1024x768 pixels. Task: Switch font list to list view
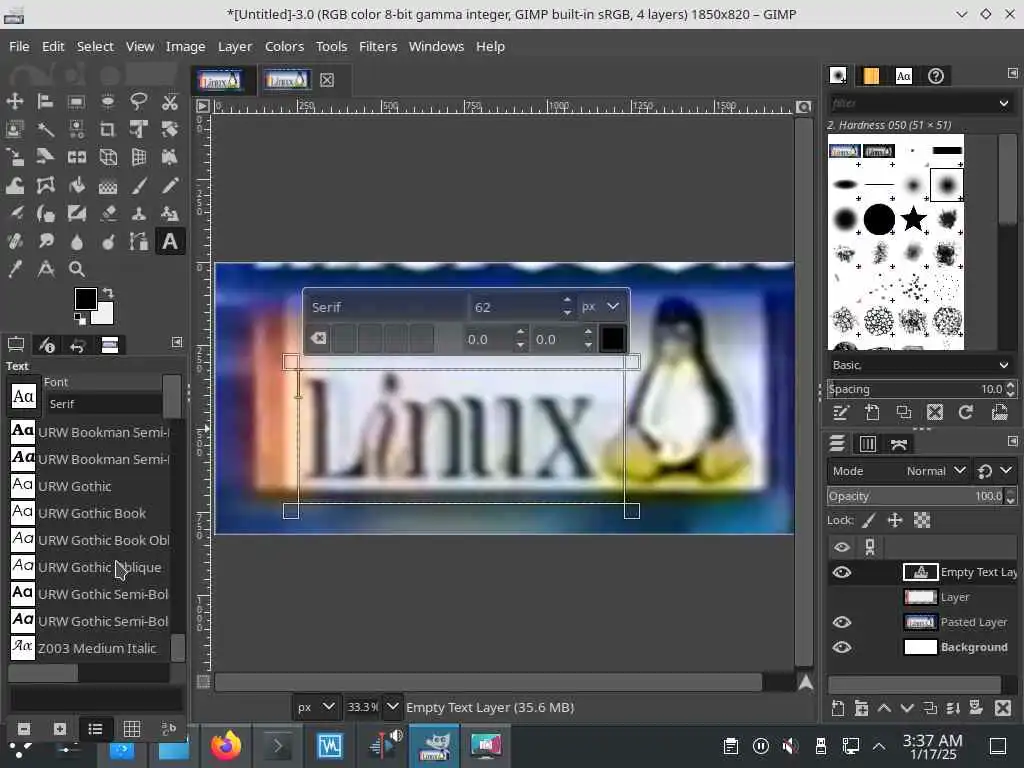tap(95, 729)
